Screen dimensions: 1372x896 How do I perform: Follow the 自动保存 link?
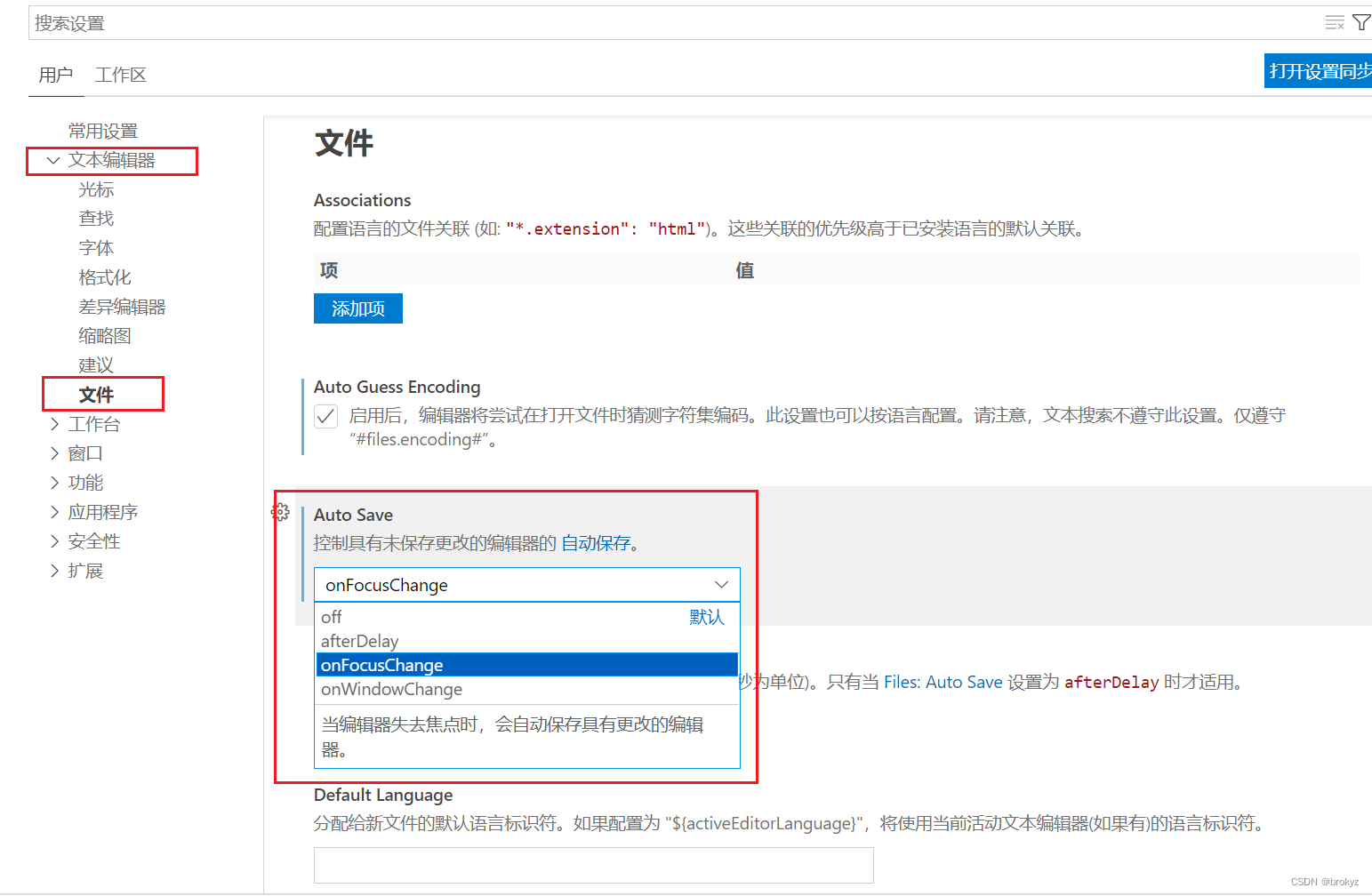point(596,543)
